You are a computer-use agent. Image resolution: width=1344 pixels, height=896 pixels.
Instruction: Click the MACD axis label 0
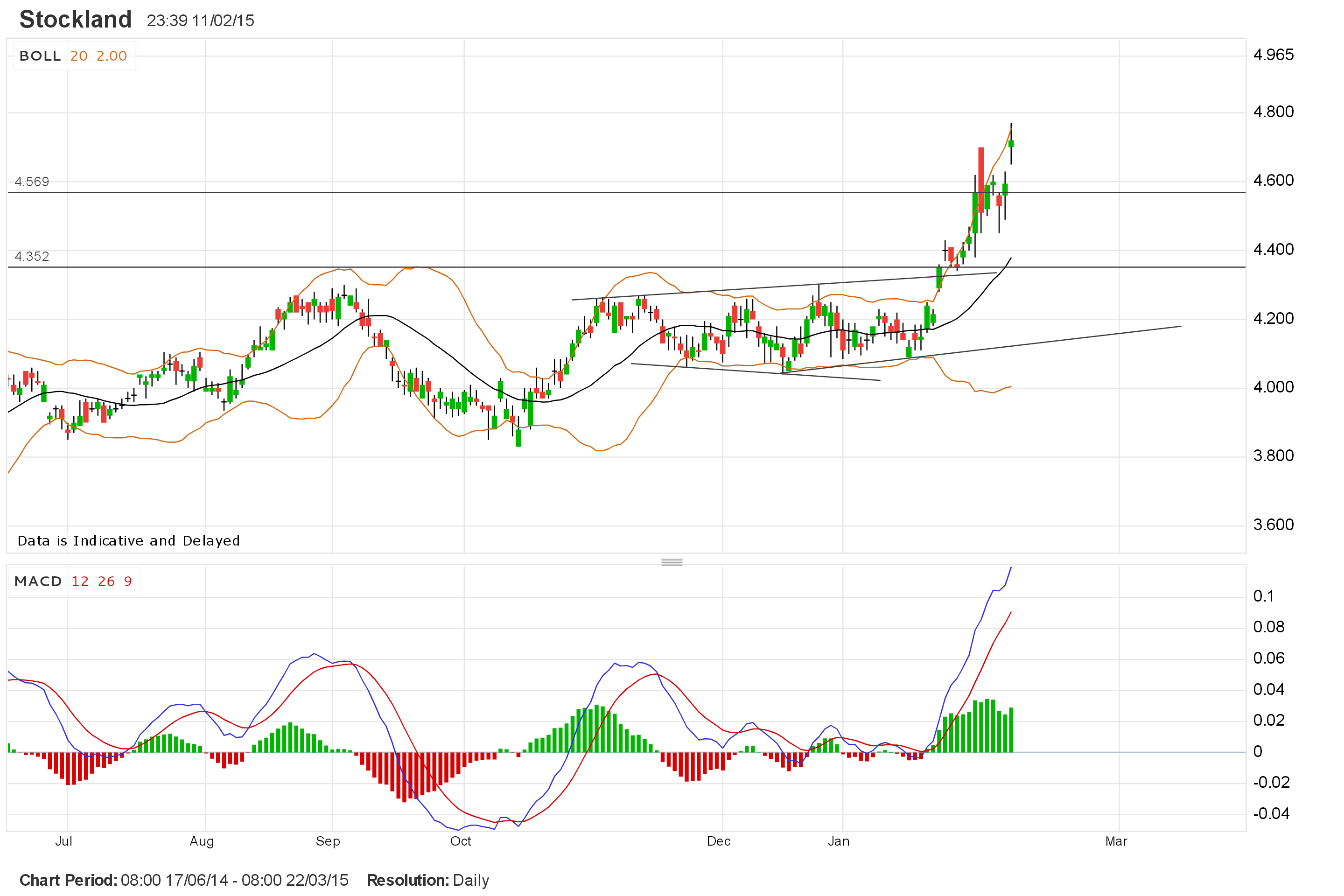tap(1258, 751)
